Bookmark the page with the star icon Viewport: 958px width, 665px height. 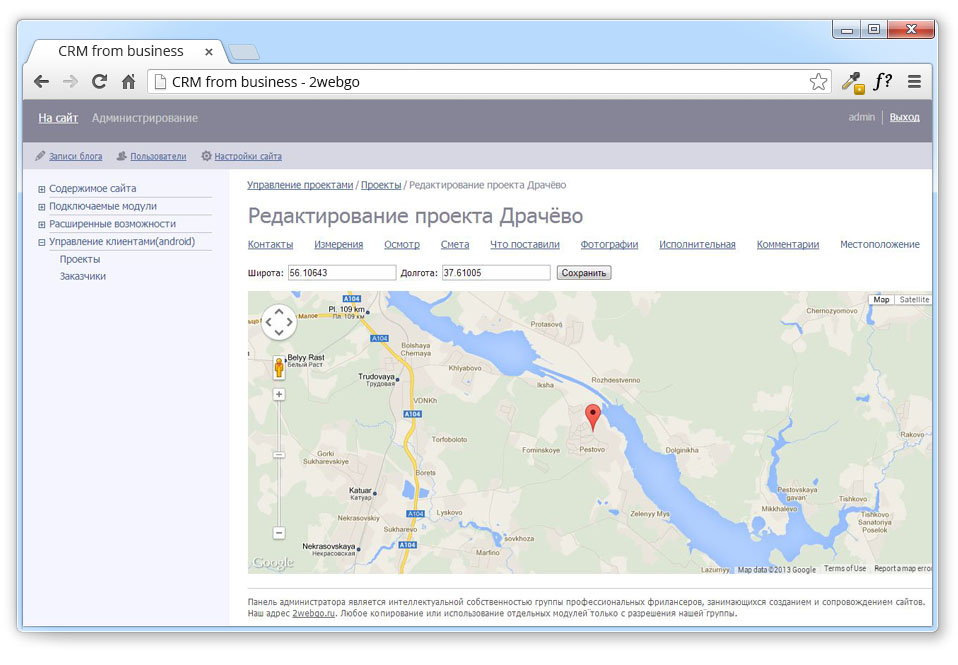tap(818, 81)
